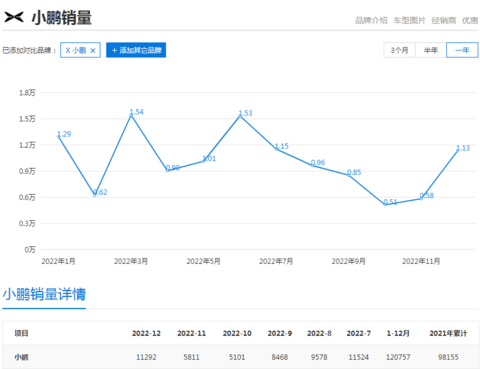
Task: Click the 2022-12 column header
Action: tap(146, 333)
